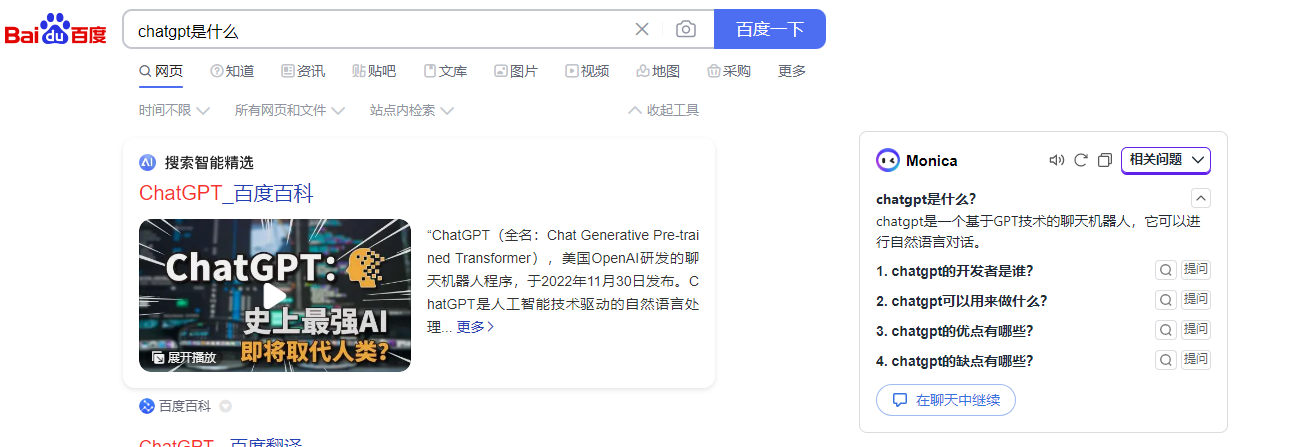Open image search via camera icon
Screen dimensions: 1313x447
(x=685, y=29)
